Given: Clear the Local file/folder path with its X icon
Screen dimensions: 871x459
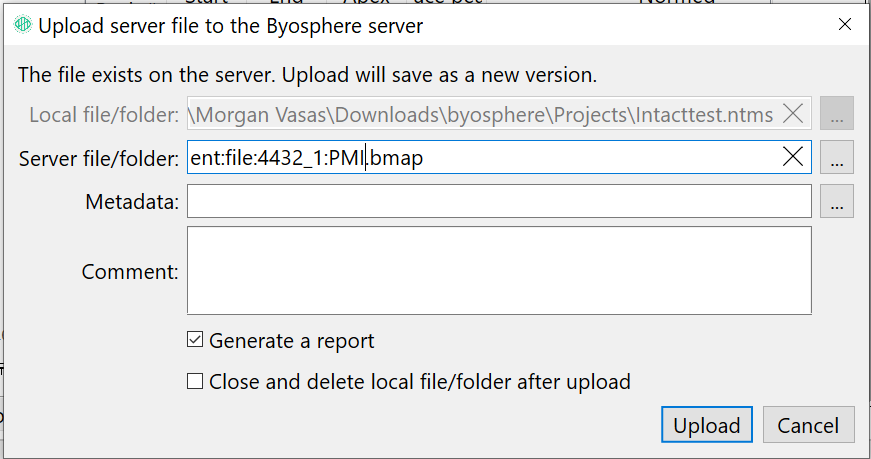Looking at the screenshot, I should coord(793,114).
